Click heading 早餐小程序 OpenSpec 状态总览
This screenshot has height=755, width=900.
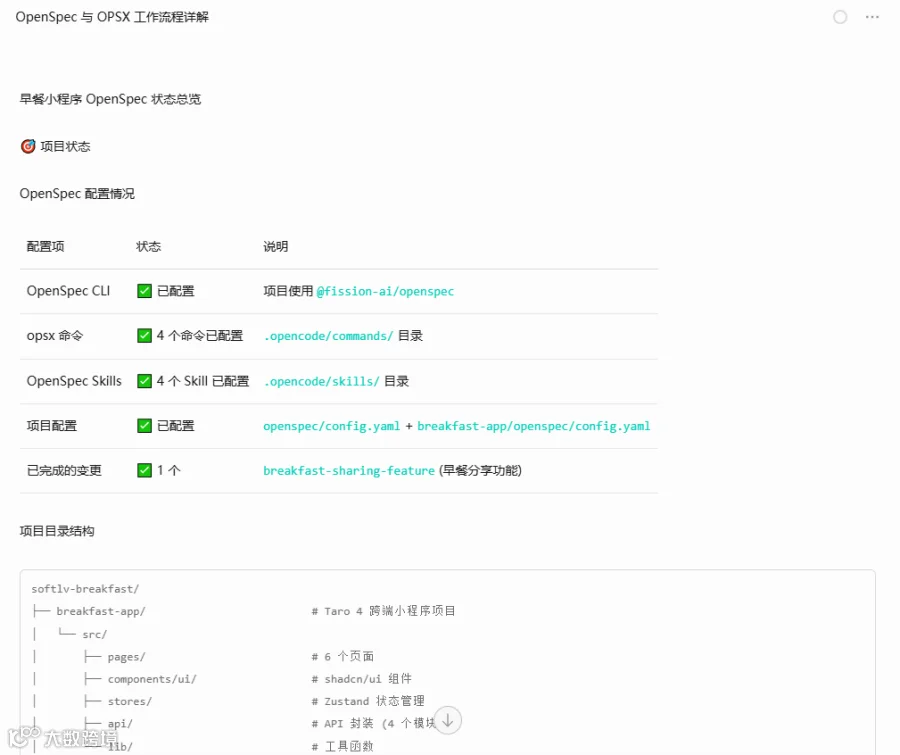[110, 99]
